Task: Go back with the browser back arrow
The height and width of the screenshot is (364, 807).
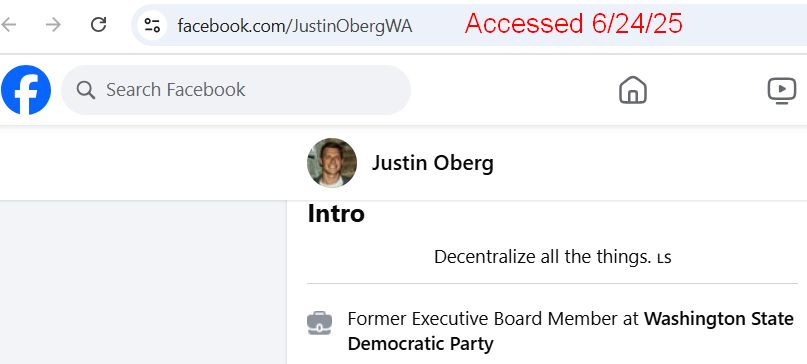Action: click(9, 25)
